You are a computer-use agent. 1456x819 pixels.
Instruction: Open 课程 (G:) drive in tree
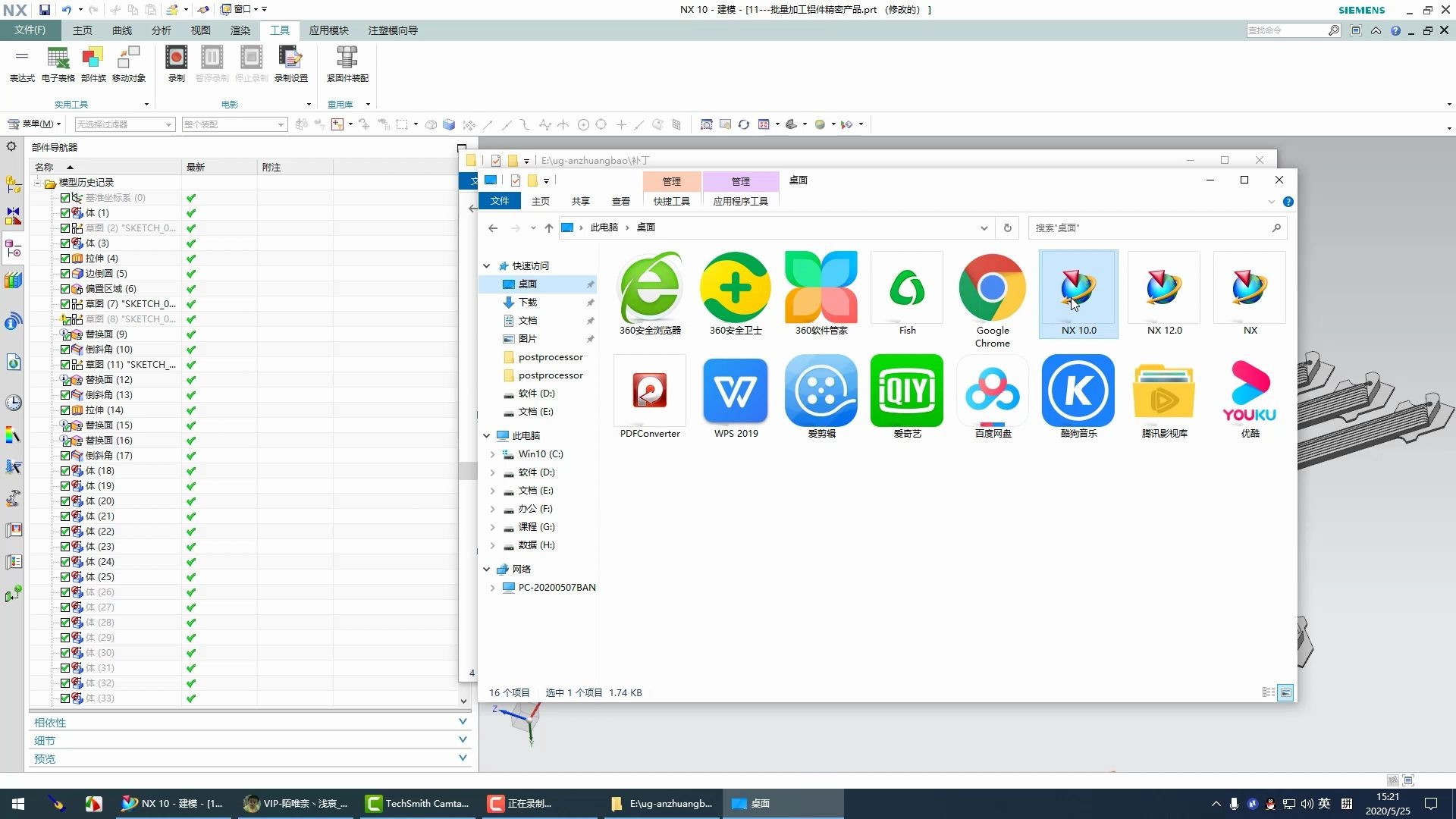(537, 527)
